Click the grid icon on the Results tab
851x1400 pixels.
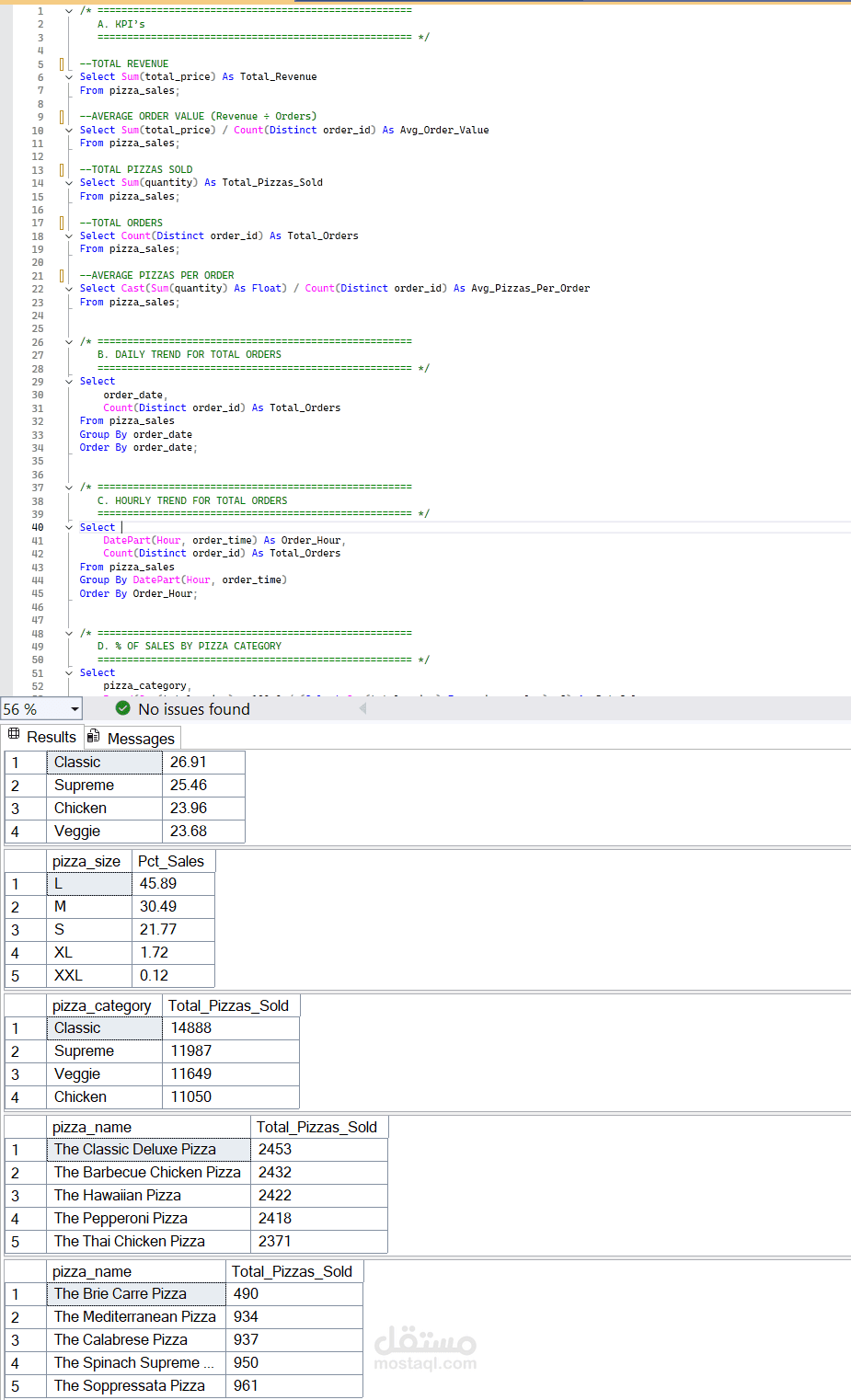point(14,735)
